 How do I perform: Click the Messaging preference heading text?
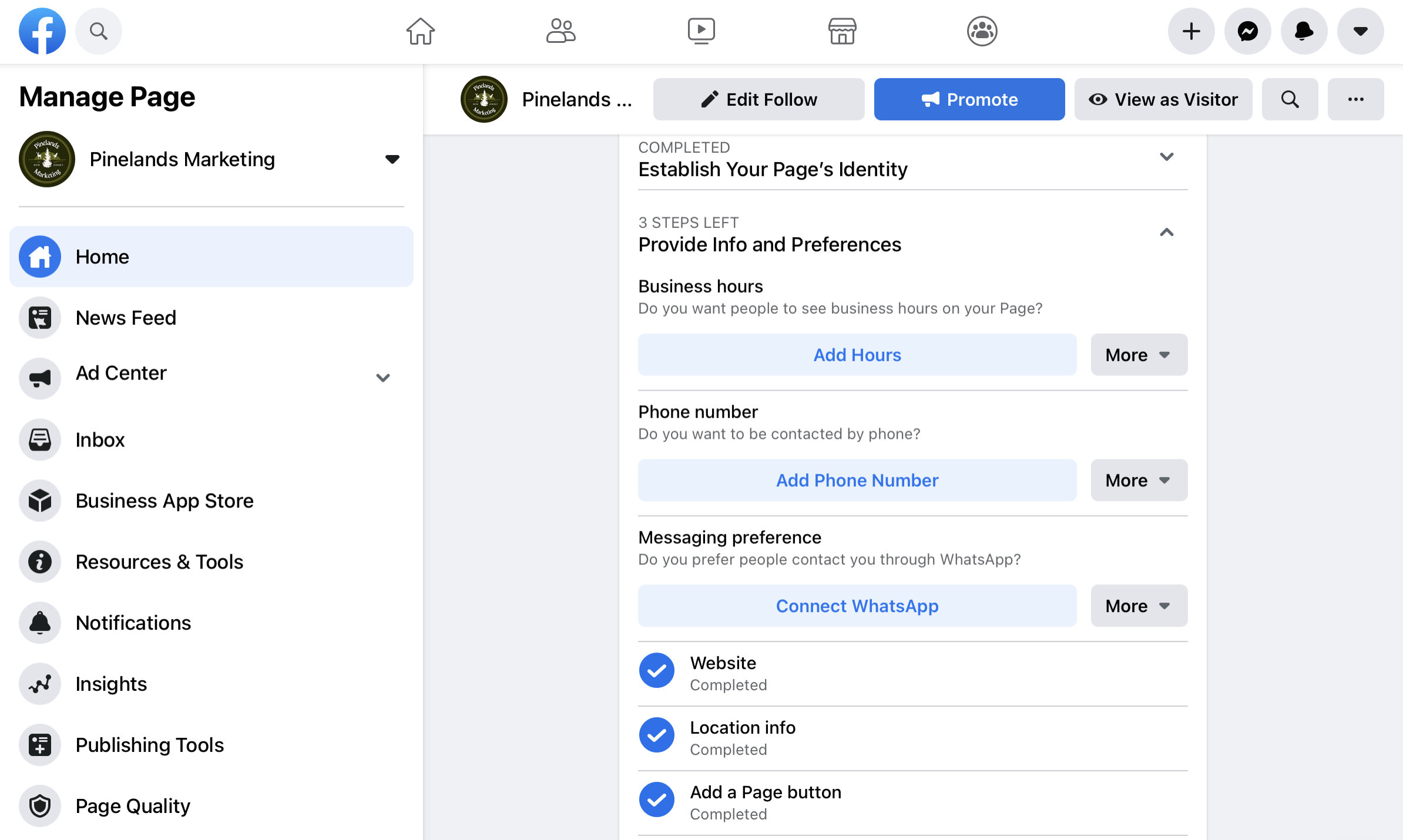click(730, 537)
